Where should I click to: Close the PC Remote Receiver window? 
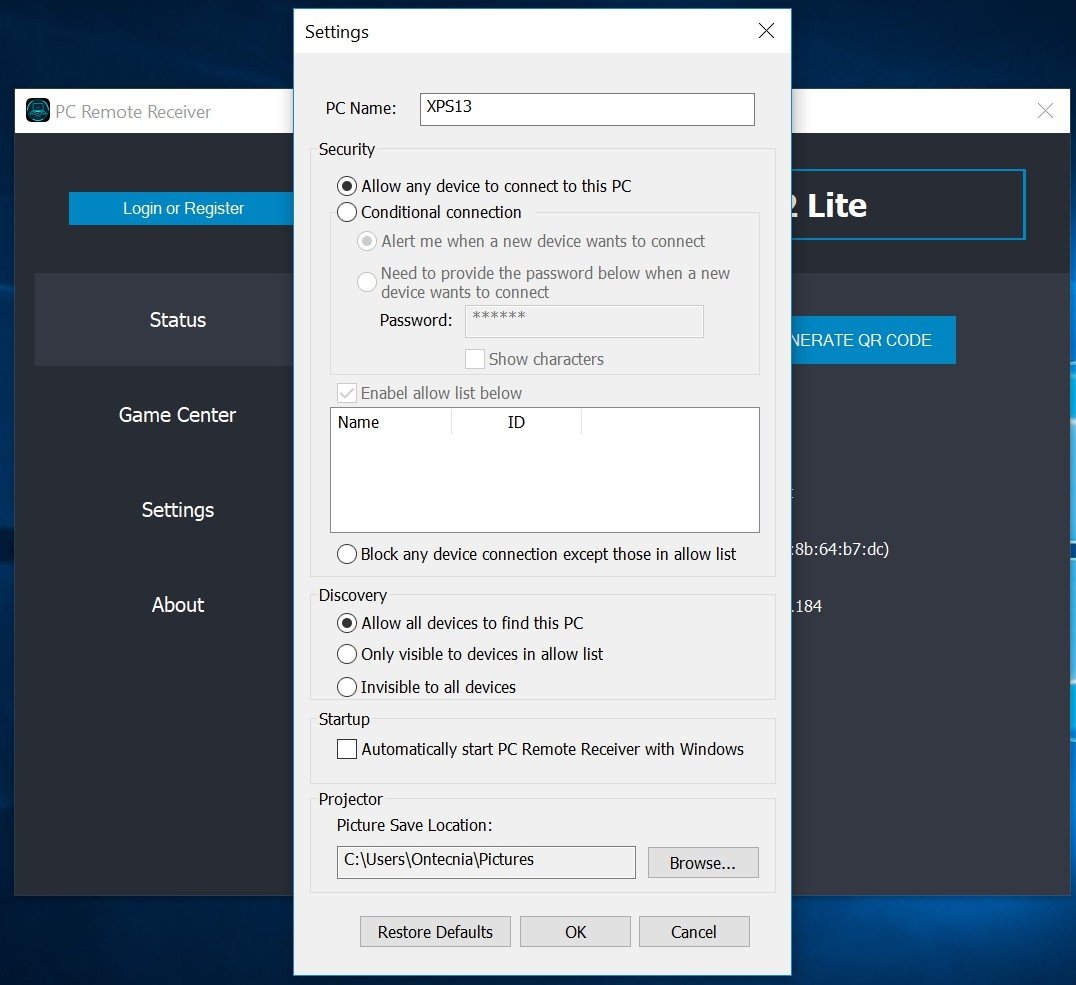tap(1044, 111)
